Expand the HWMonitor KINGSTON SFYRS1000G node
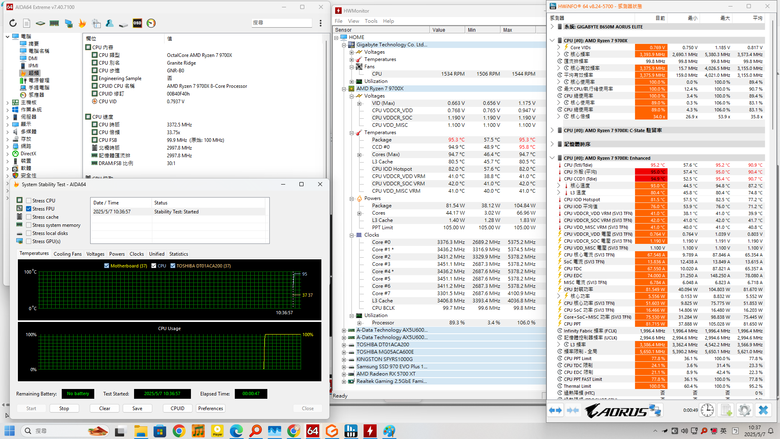 [344, 359]
